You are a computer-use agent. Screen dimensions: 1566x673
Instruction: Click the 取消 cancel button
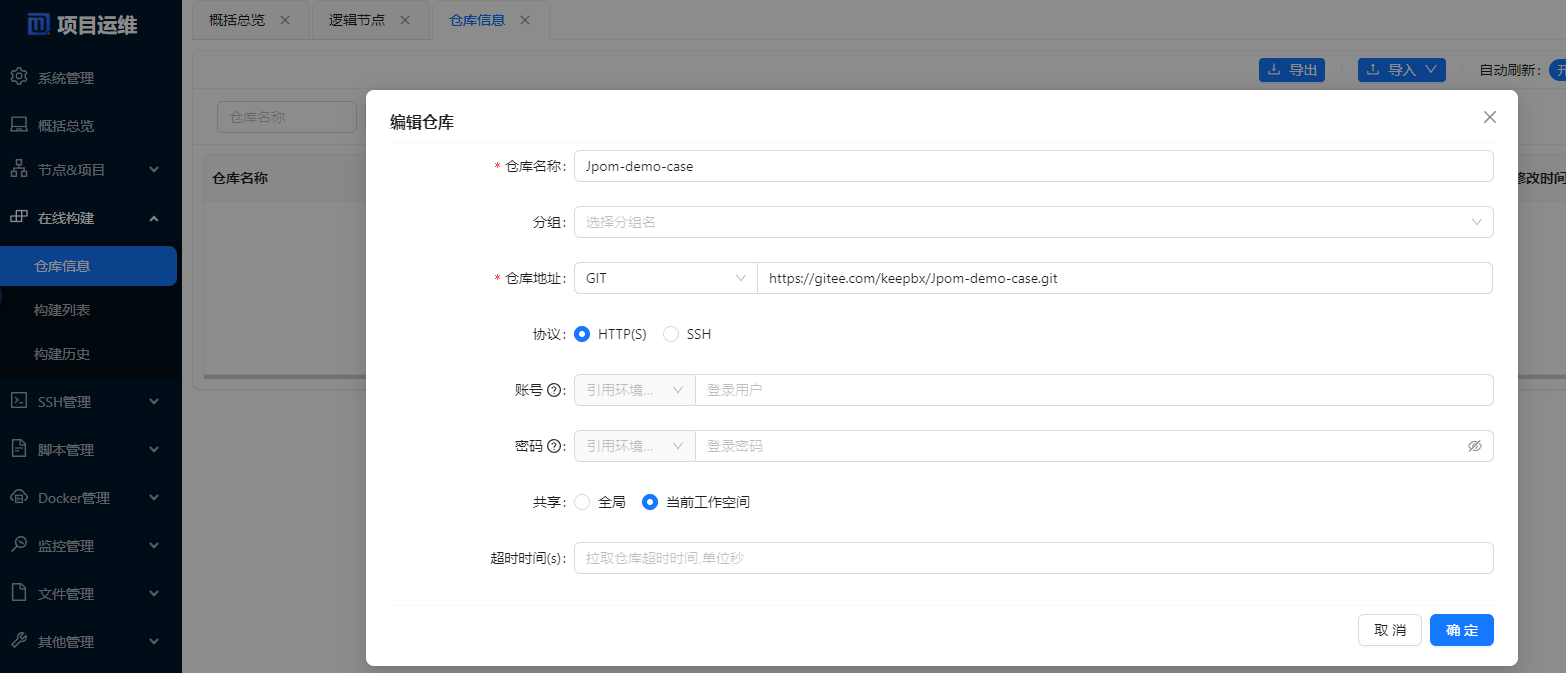pos(1389,630)
